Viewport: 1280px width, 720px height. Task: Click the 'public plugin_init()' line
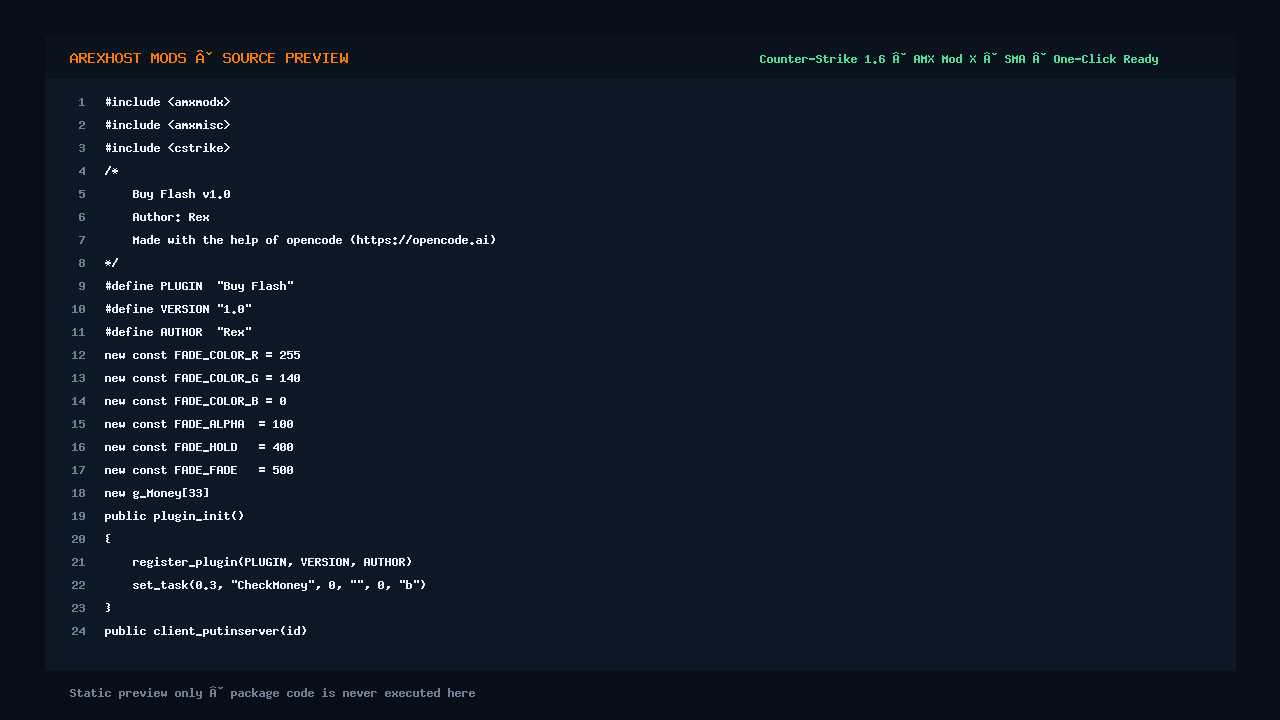point(174,516)
